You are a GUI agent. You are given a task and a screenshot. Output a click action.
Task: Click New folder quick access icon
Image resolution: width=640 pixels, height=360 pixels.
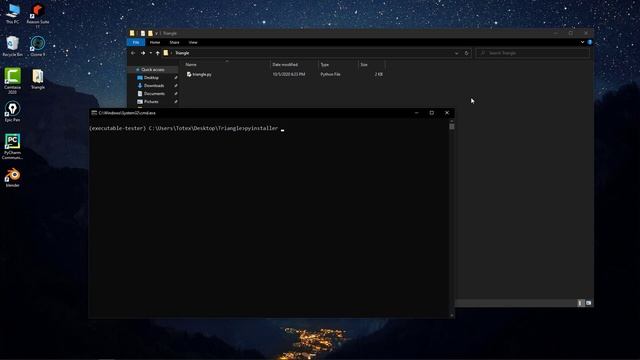pyautogui.click(x=150, y=33)
